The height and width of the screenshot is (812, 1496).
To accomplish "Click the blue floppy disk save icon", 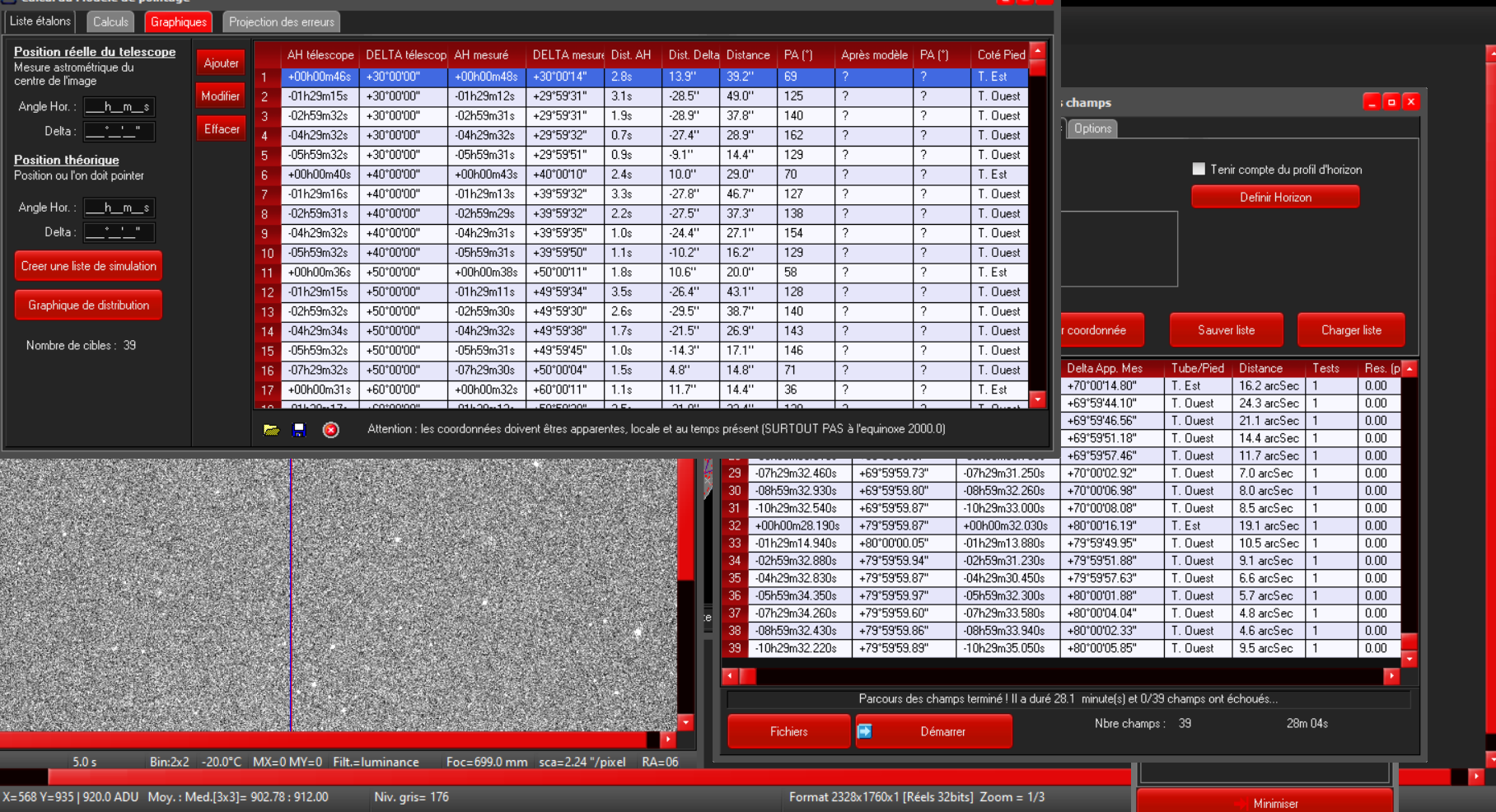I will (299, 430).
